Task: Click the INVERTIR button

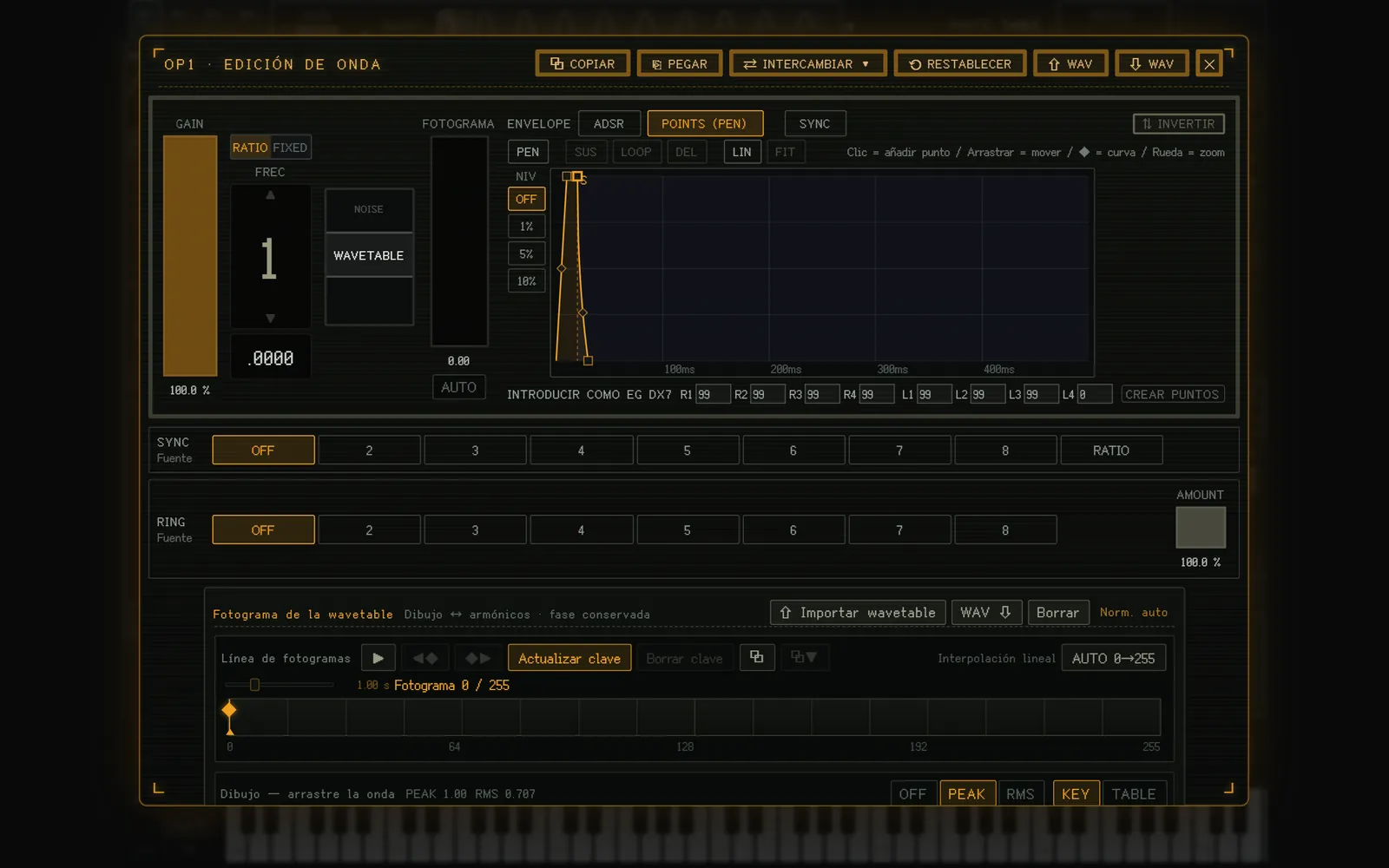Action: (1179, 124)
